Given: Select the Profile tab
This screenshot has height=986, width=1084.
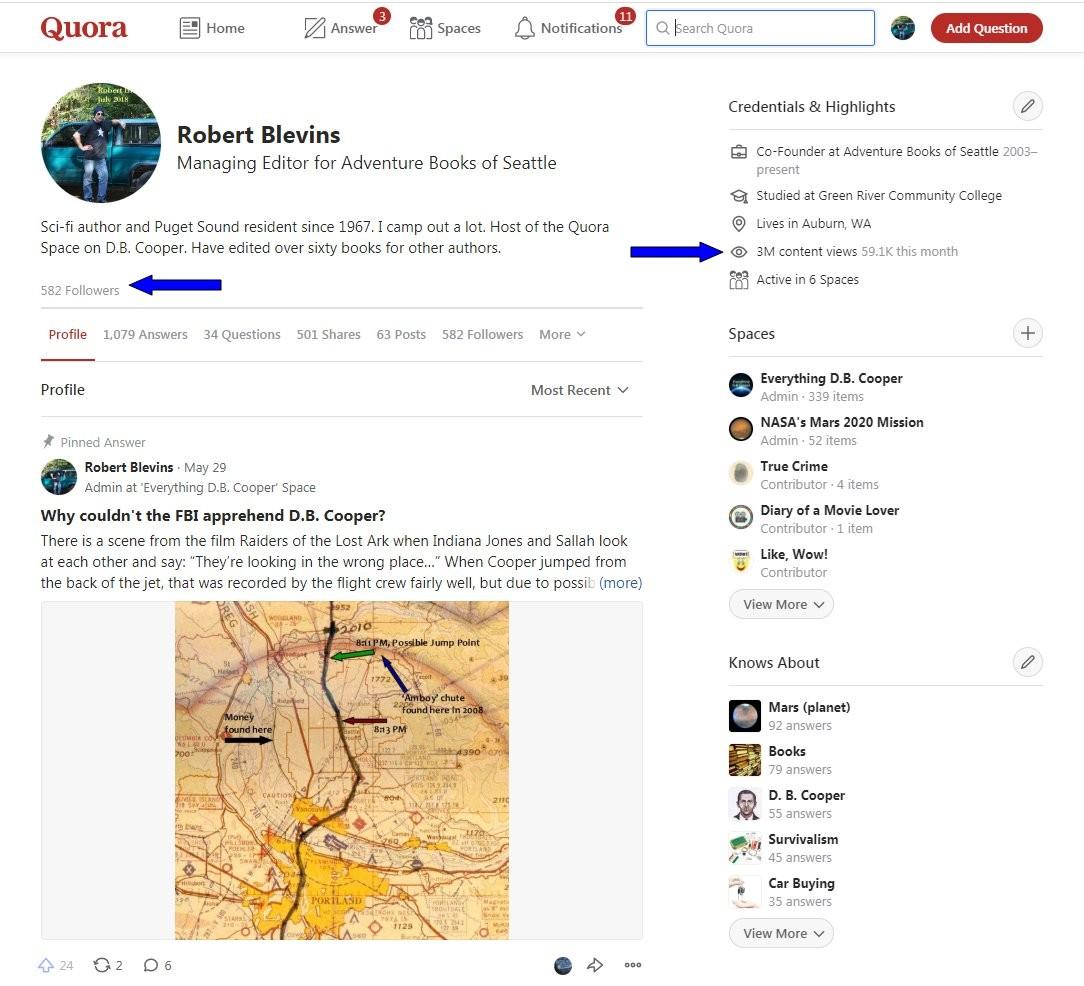Looking at the screenshot, I should tap(67, 335).
